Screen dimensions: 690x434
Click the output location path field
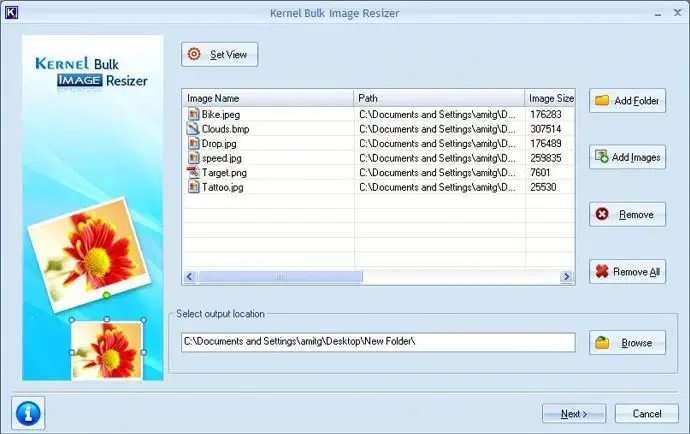click(x=378, y=342)
